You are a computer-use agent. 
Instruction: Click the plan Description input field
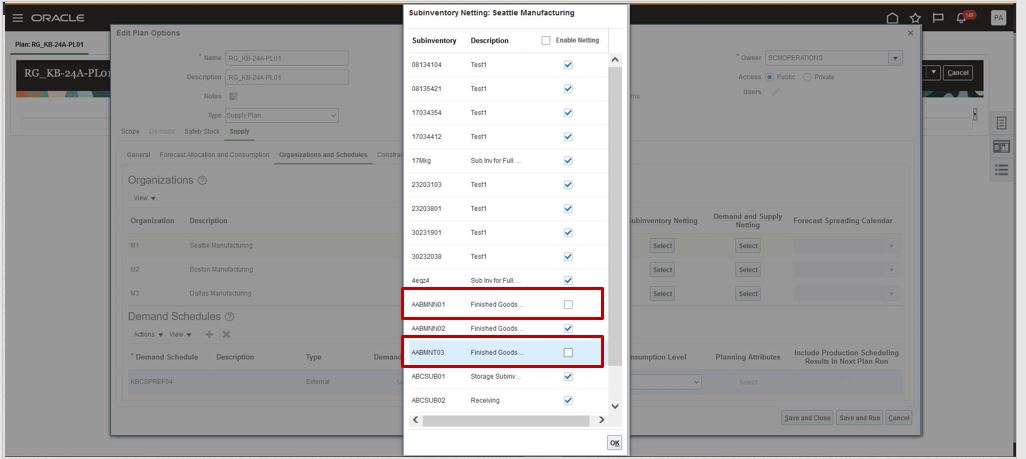coord(287,77)
